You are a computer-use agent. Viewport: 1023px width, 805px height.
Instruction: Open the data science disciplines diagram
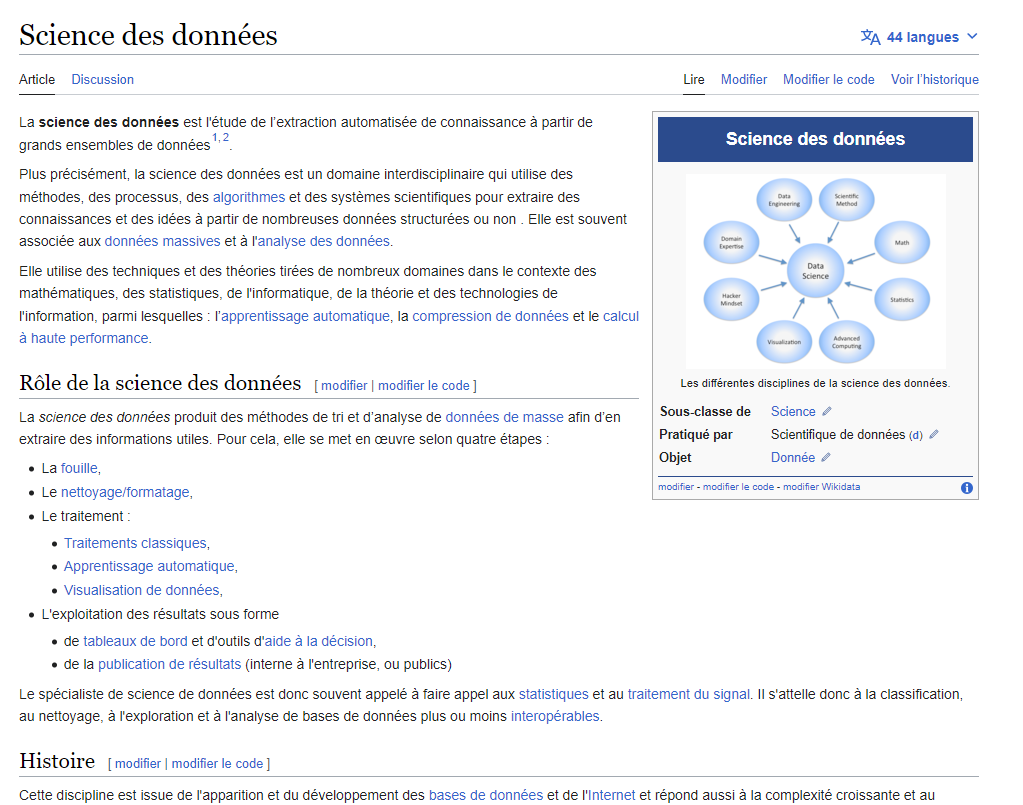815,270
